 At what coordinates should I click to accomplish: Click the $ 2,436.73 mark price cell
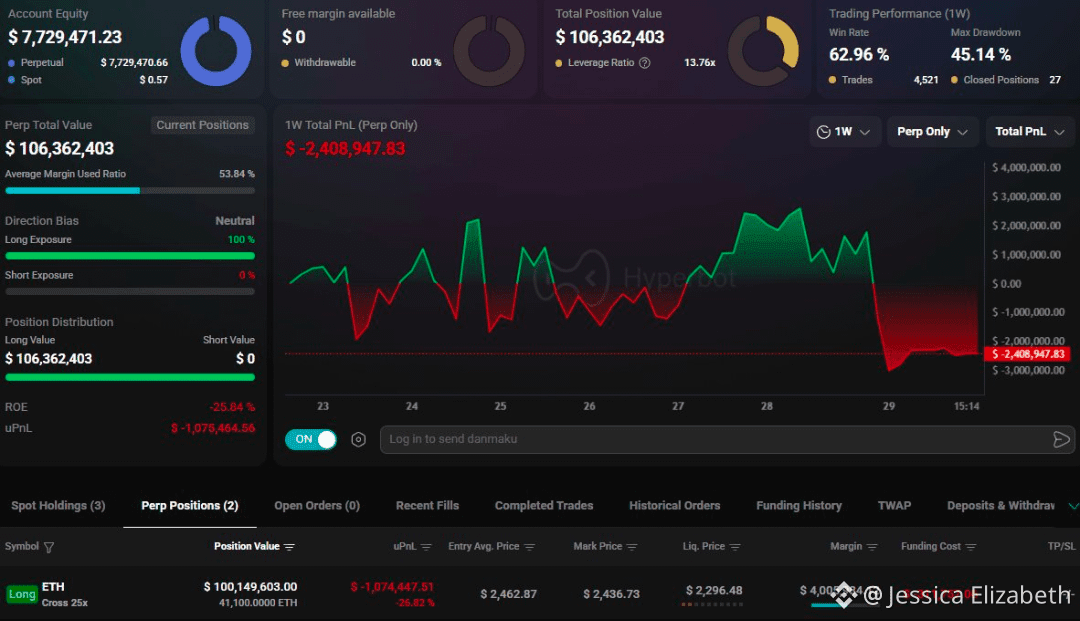611,593
